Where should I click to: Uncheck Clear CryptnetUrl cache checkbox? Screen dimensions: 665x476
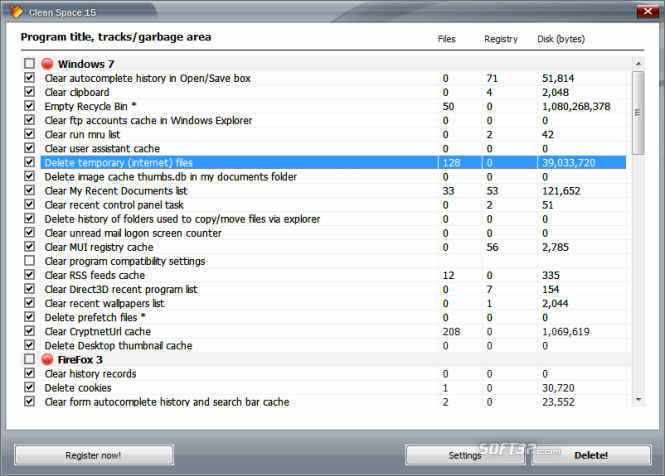click(x=29, y=331)
